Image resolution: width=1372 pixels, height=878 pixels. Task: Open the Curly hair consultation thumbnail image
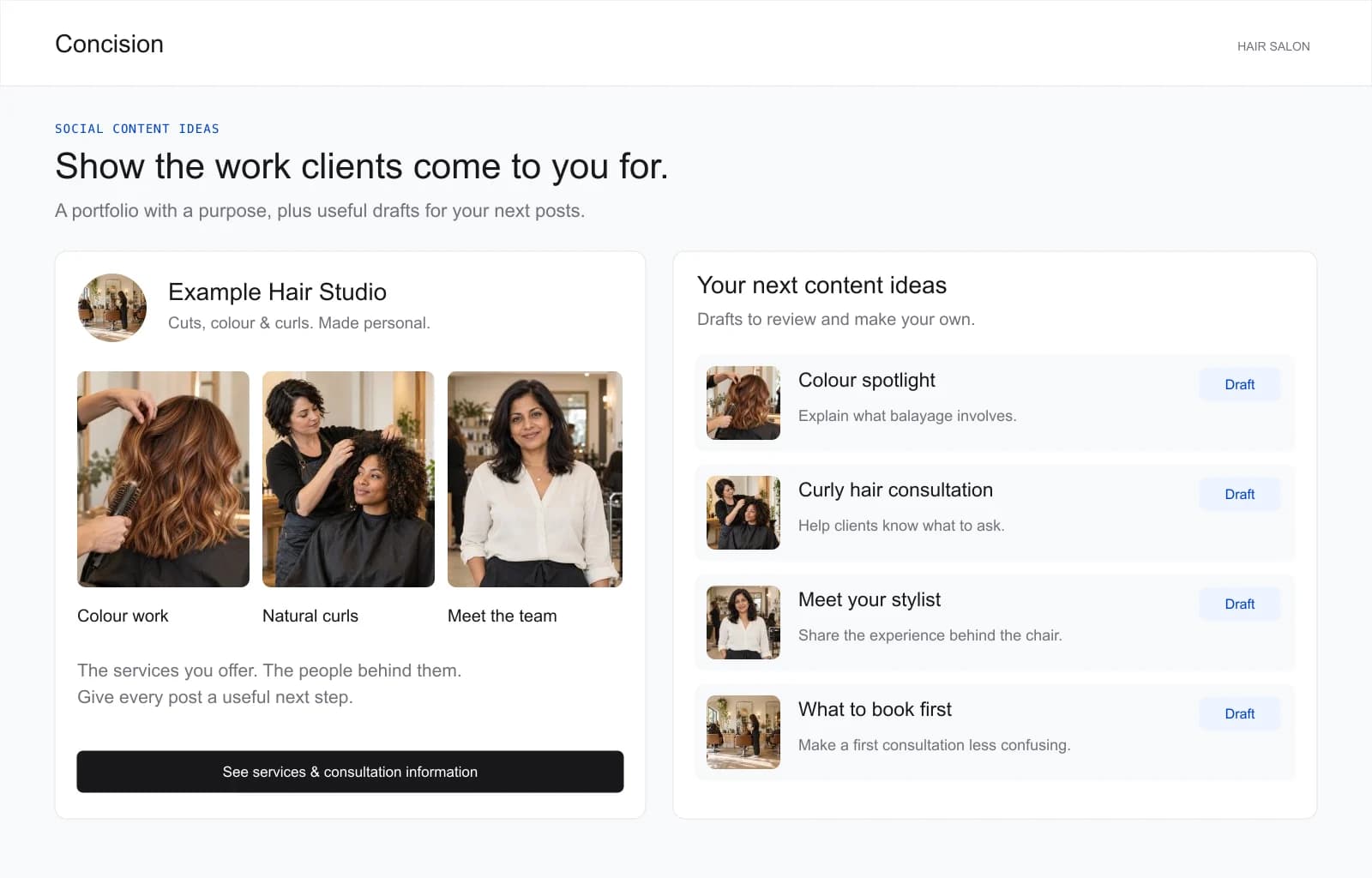[x=743, y=513]
